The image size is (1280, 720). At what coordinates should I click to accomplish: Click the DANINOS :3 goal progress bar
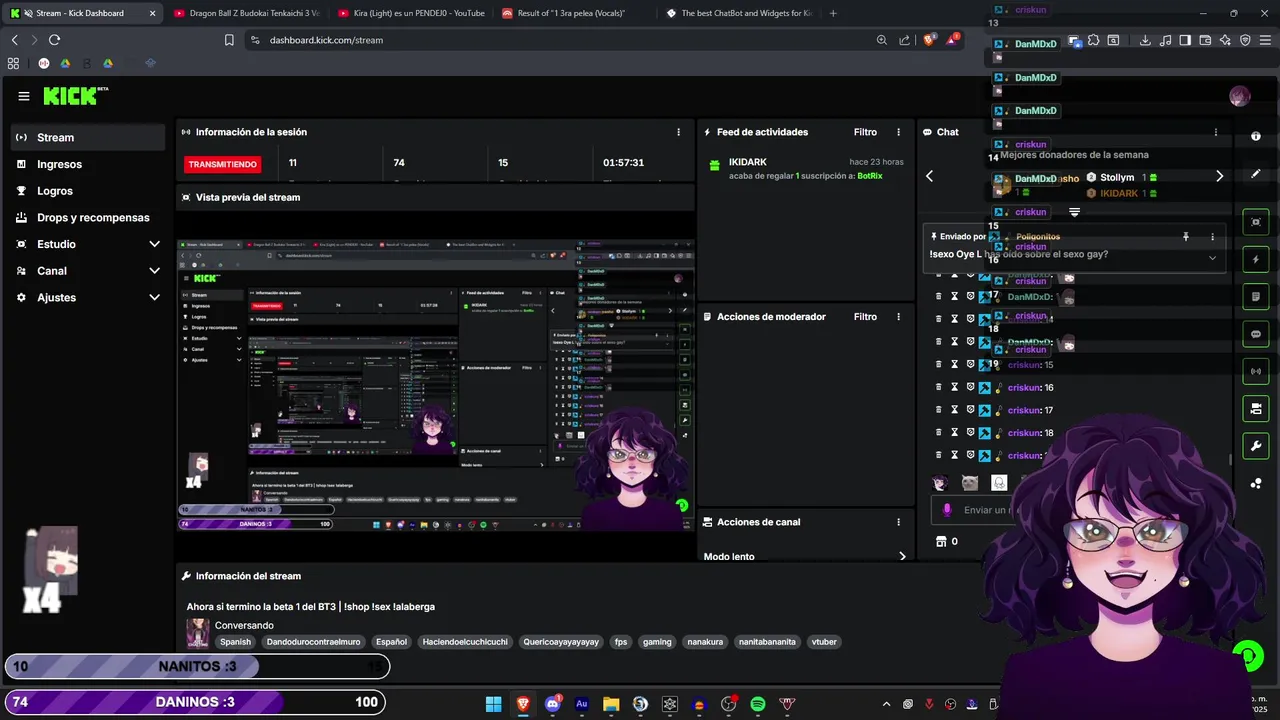[197, 702]
